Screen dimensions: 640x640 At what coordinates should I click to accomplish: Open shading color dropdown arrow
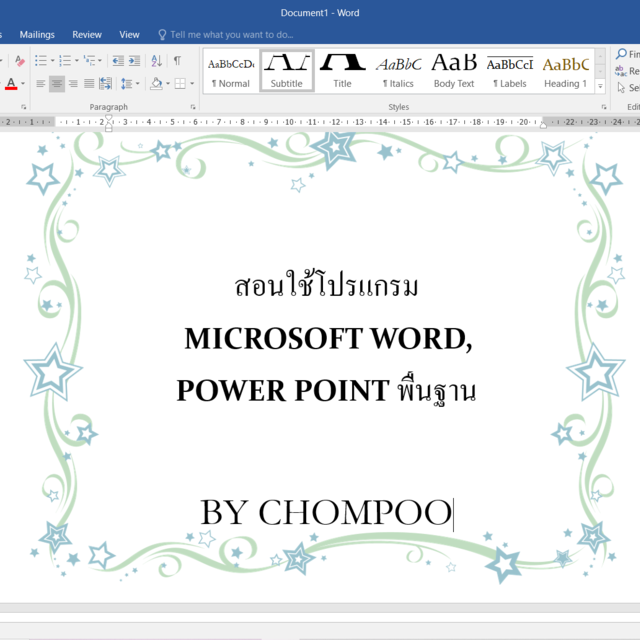168,84
